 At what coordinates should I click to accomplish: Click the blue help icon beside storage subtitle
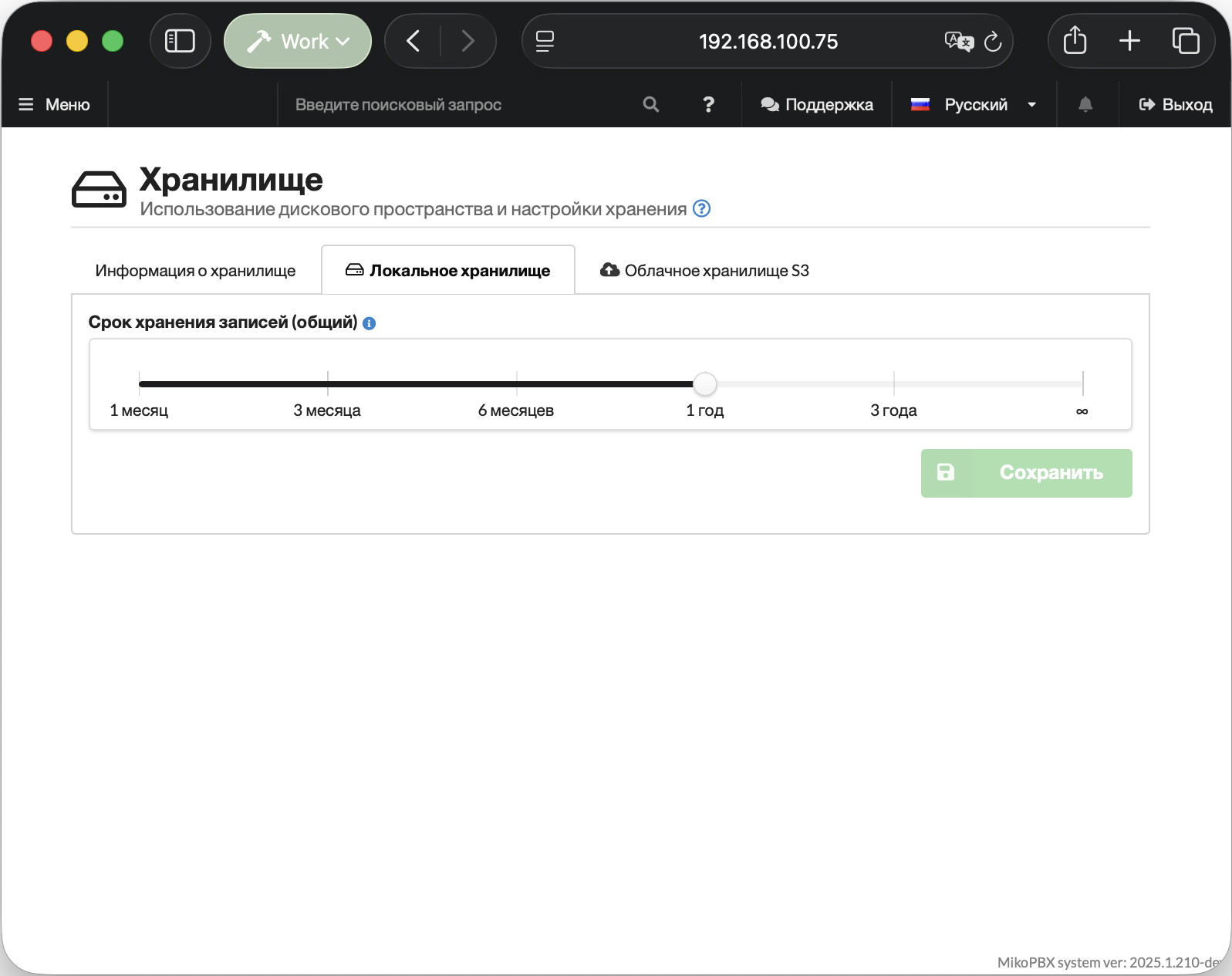click(x=701, y=208)
